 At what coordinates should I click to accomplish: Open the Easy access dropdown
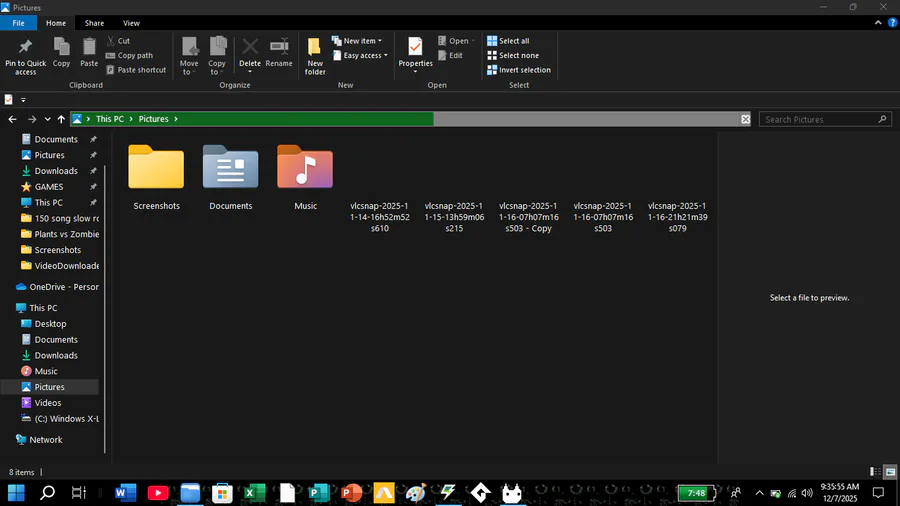[x=360, y=55]
